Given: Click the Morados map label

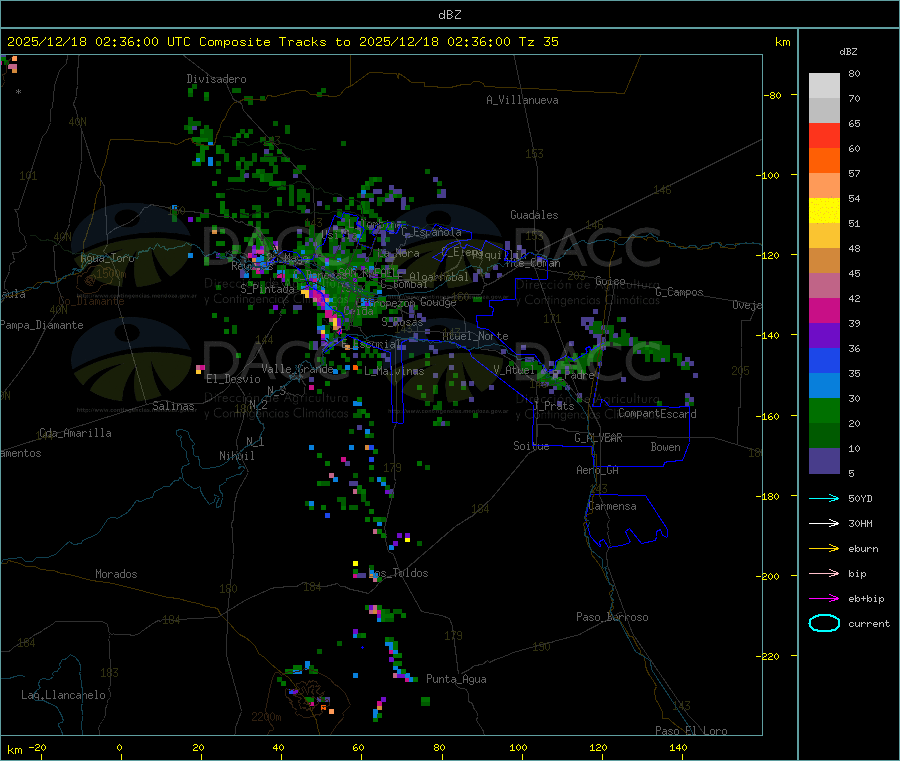Looking at the screenshot, I should tap(116, 574).
